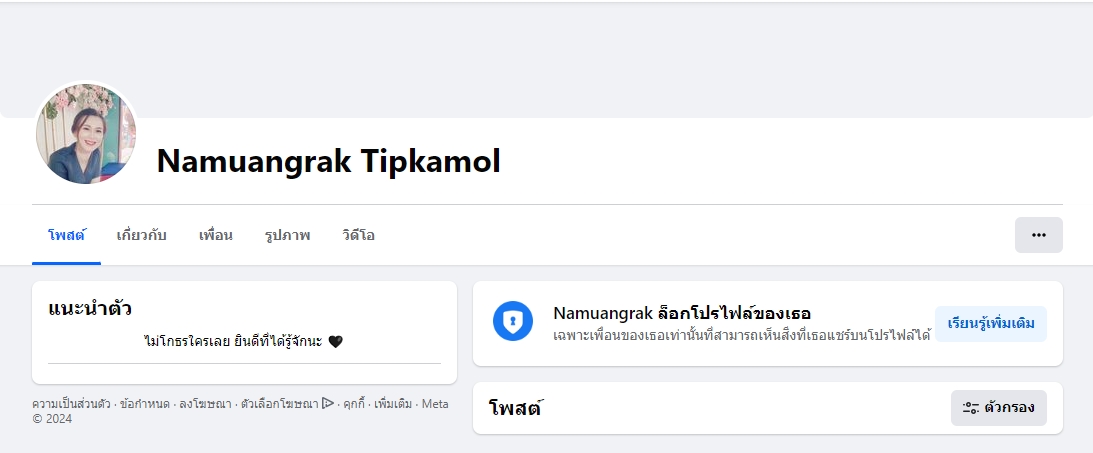The image size is (1093, 453).
Task: Go to the เพื่อน tab
Action: [215, 236]
